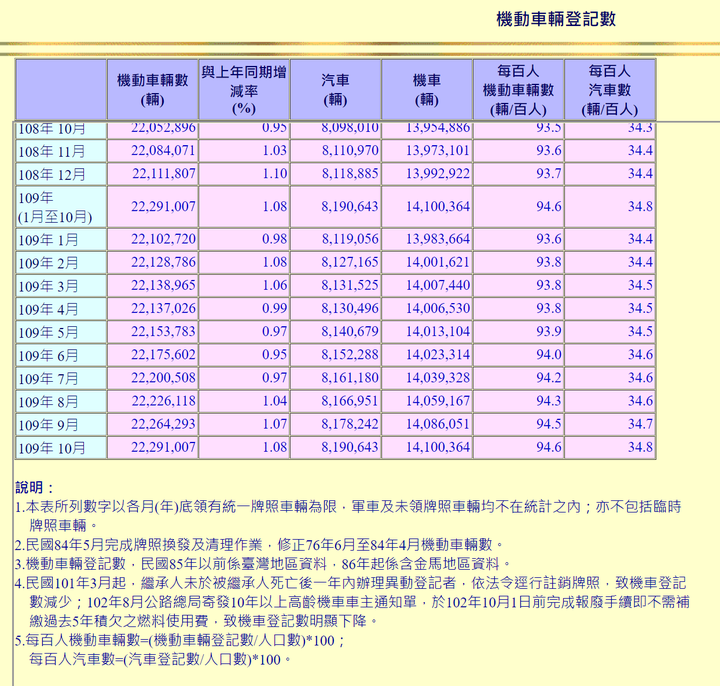This screenshot has height=686, width=720.
Task: Select the 機車(輛) column header
Action: 427,90
